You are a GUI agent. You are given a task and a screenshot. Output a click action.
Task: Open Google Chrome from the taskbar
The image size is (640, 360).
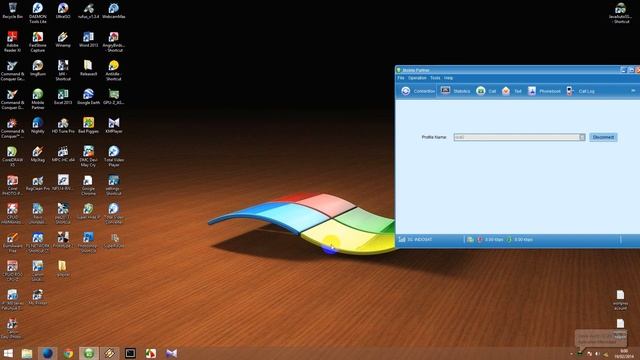pos(68,353)
